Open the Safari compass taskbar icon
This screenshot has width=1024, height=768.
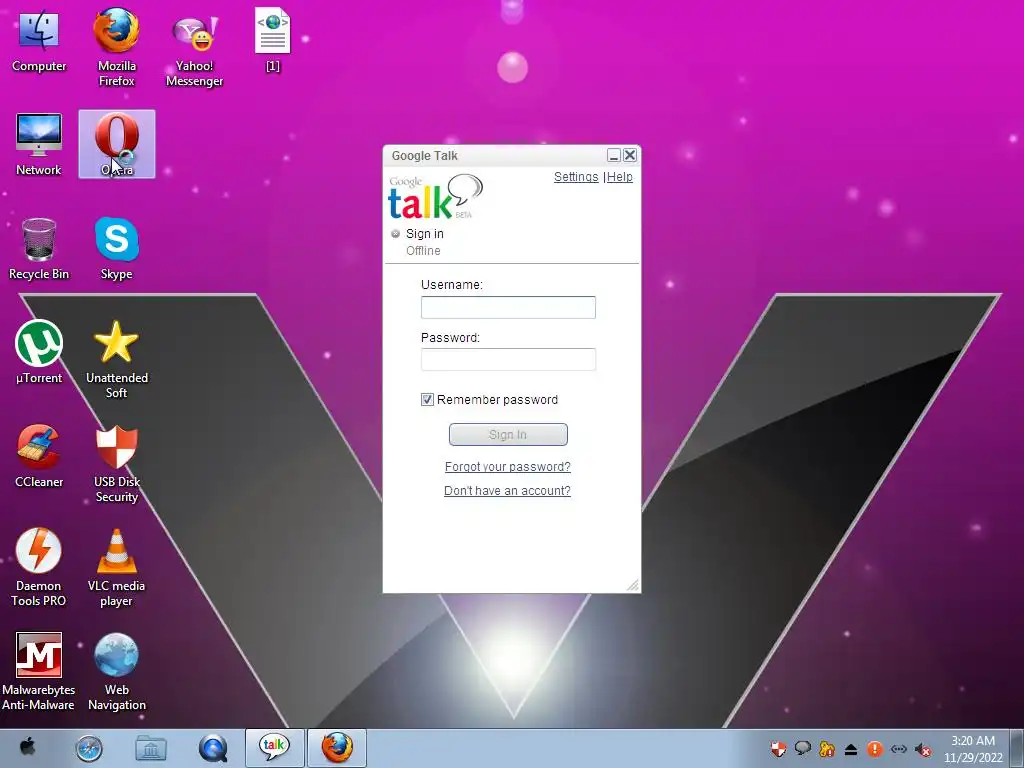coord(89,748)
